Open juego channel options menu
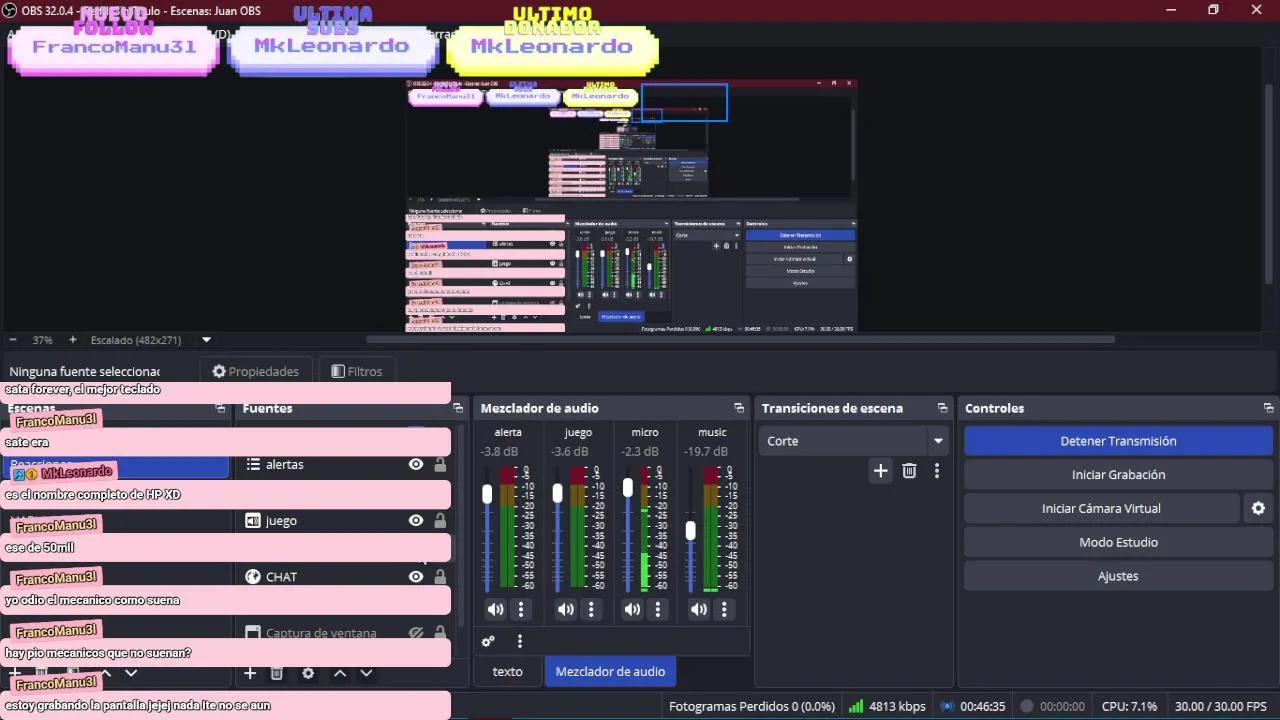 [592, 609]
